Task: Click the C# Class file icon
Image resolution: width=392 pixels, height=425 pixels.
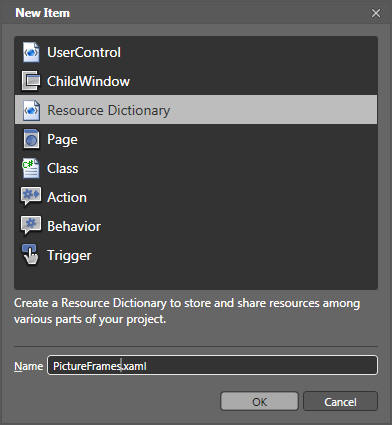Action: [x=31, y=168]
